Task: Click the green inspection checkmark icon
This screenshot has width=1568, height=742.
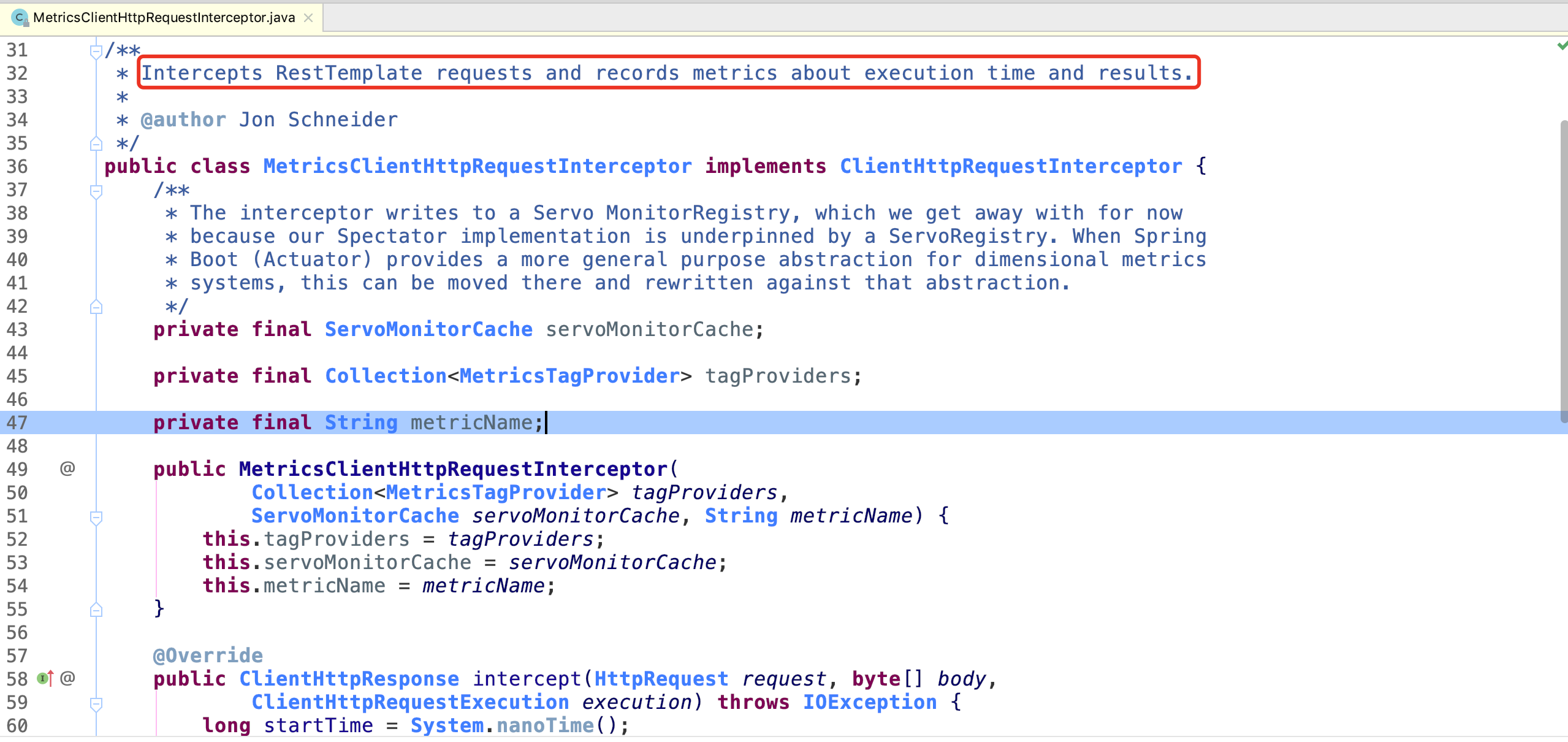Action: 1562,46
